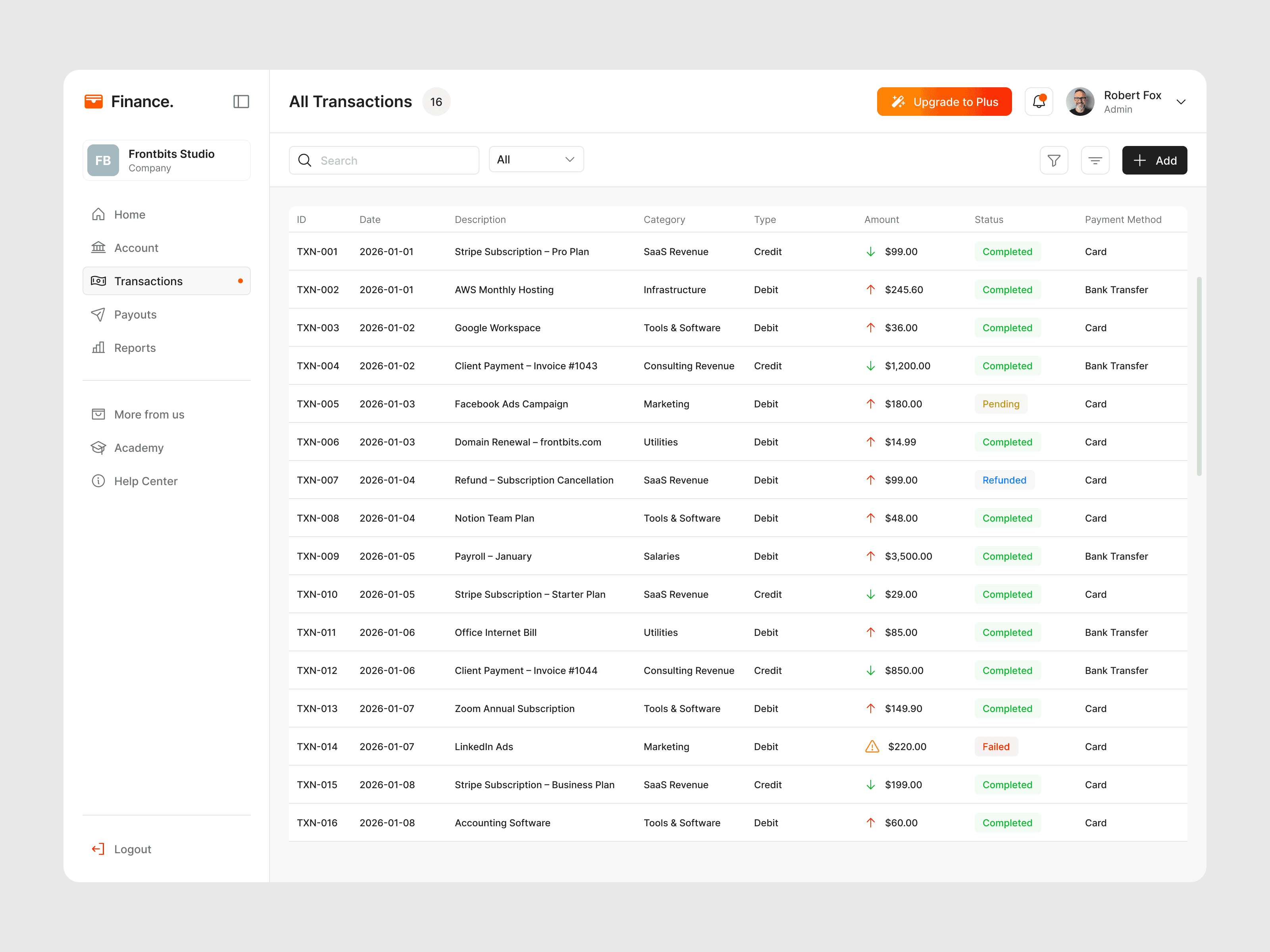Open the Frontbits Studio company switcher
Viewport: 1270px width, 952px height.
click(167, 161)
